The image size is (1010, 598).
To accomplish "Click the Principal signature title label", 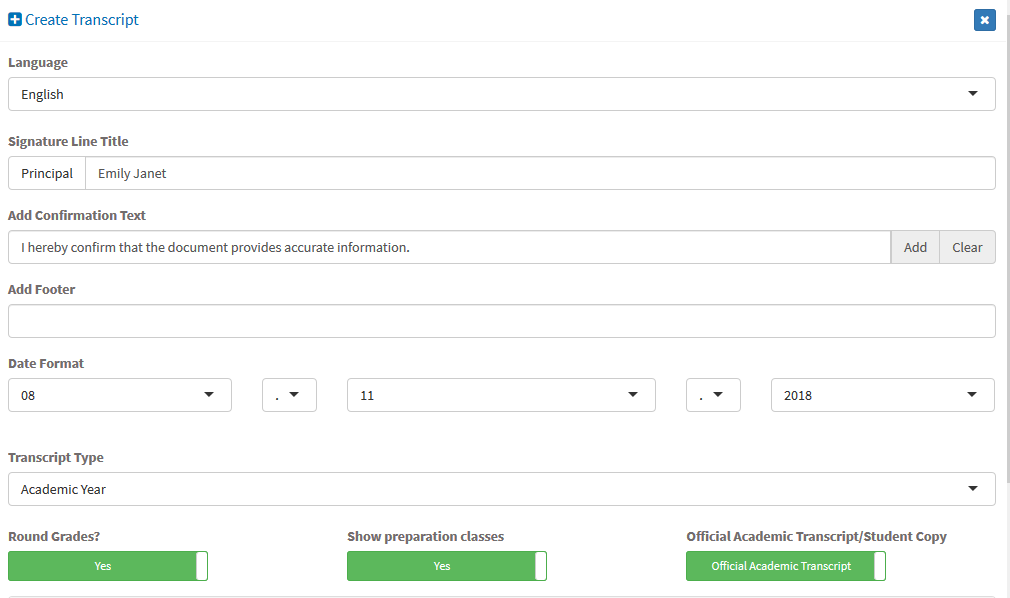I will pos(47,173).
